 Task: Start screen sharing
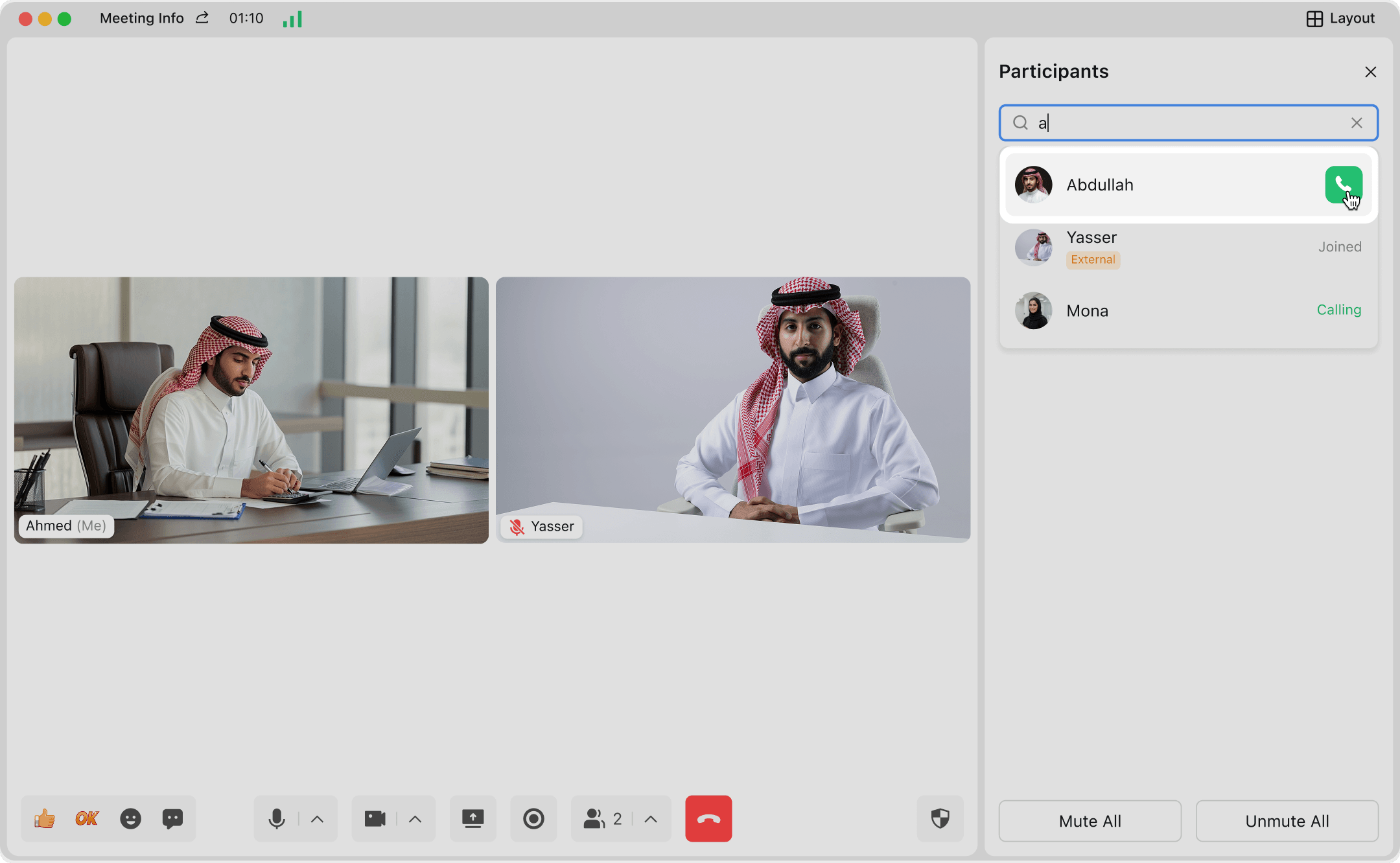point(472,819)
